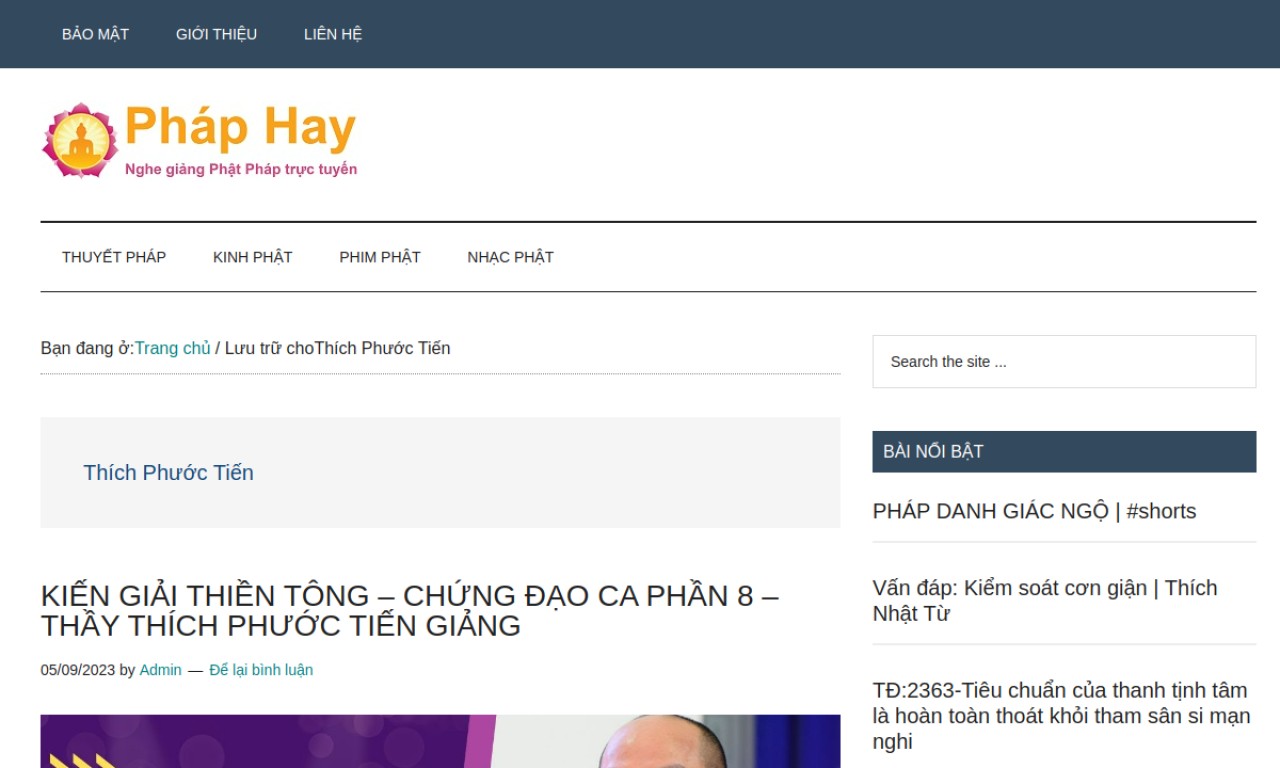Click the Pháp Hay site title text
This screenshot has height=768, width=1280.
tap(241, 128)
